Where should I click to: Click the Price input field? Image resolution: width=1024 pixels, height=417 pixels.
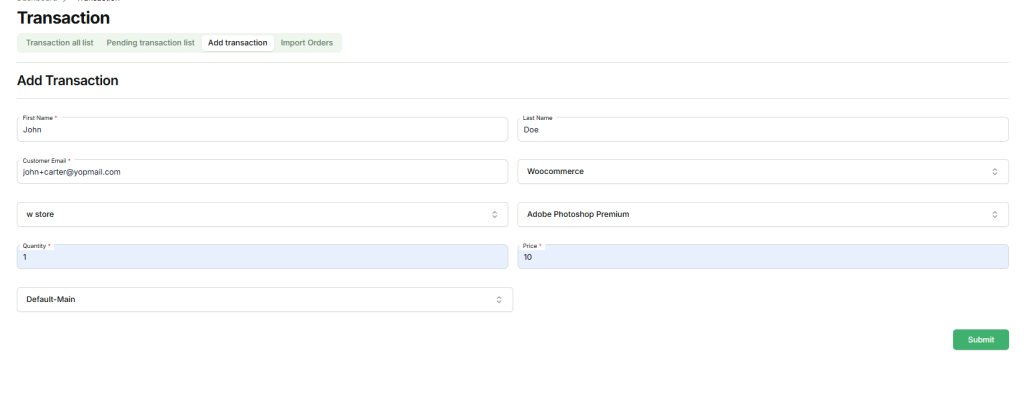click(762, 257)
